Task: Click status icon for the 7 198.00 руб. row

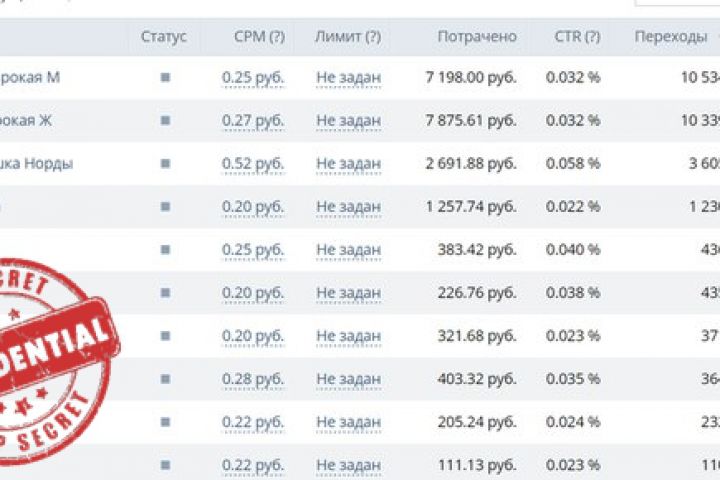Action: pyautogui.click(x=165, y=77)
